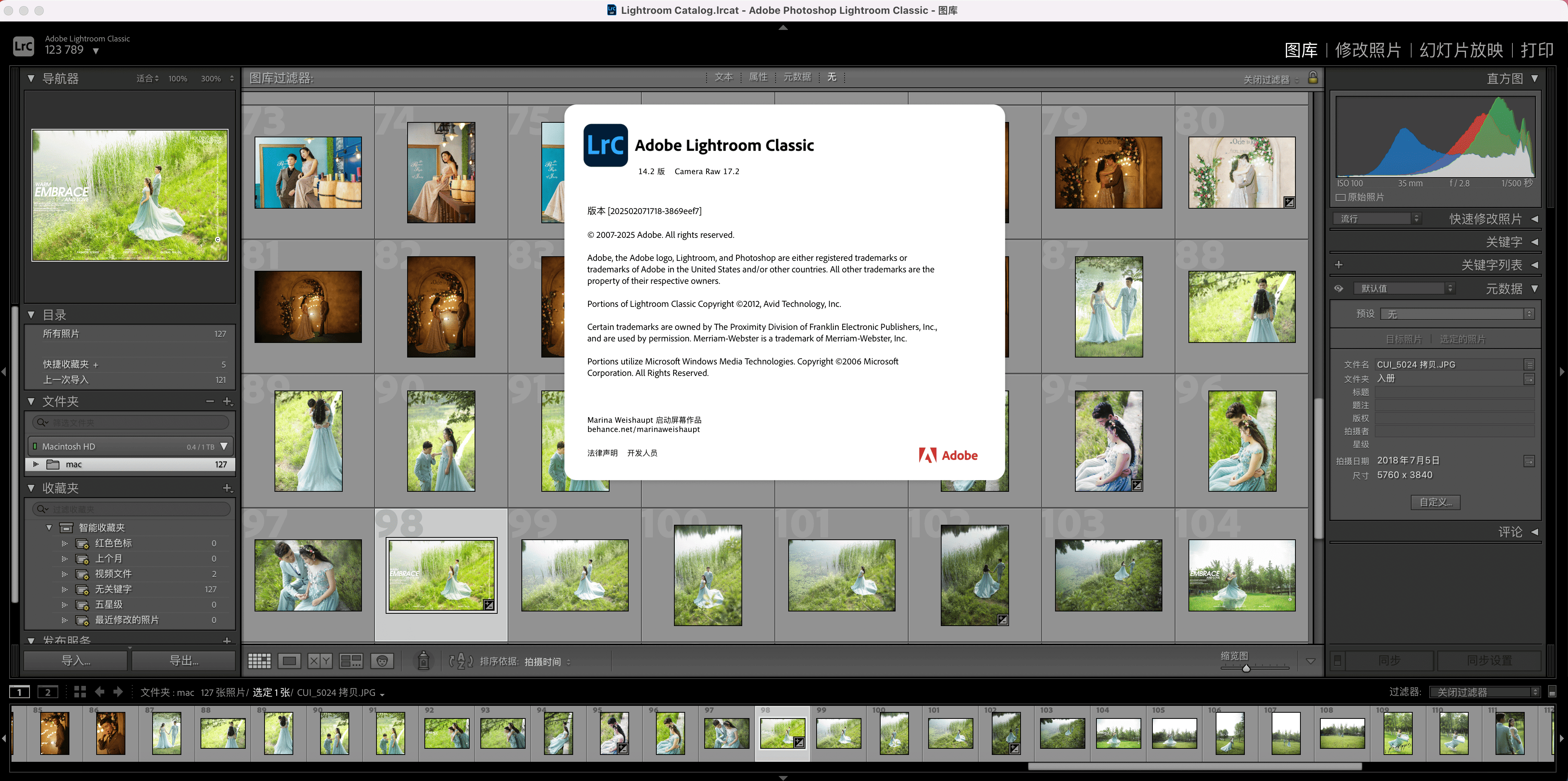
Task: Toggle the filter switch at filmstrip right
Action: point(1552,692)
